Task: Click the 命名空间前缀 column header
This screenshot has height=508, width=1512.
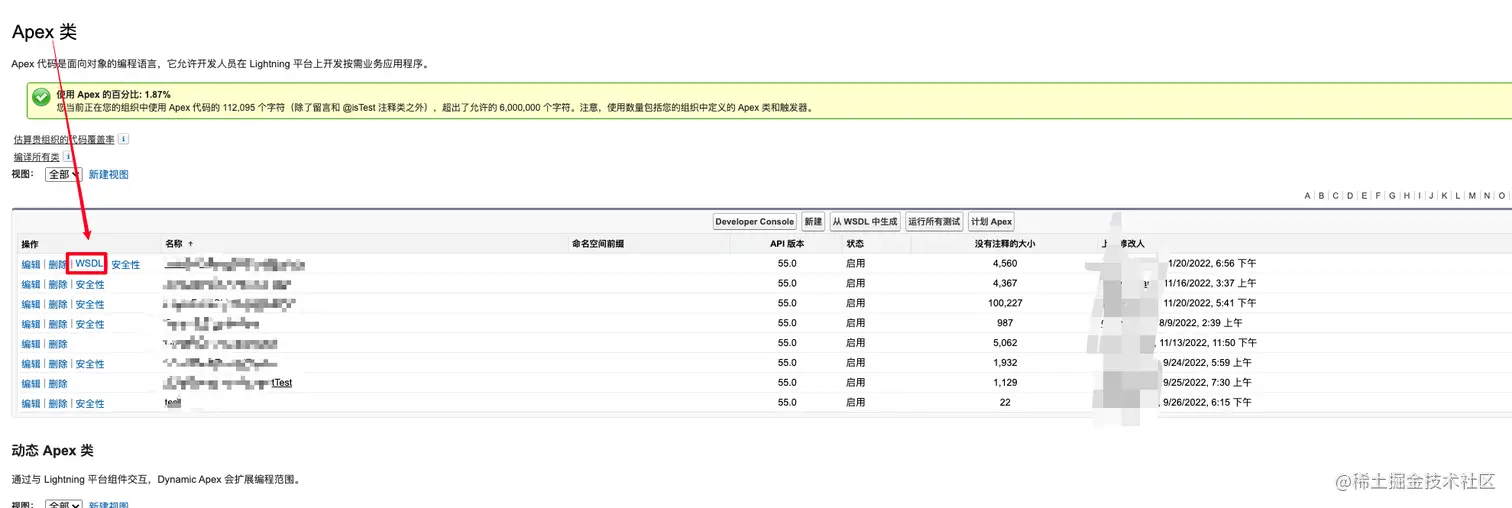Action: (x=598, y=243)
